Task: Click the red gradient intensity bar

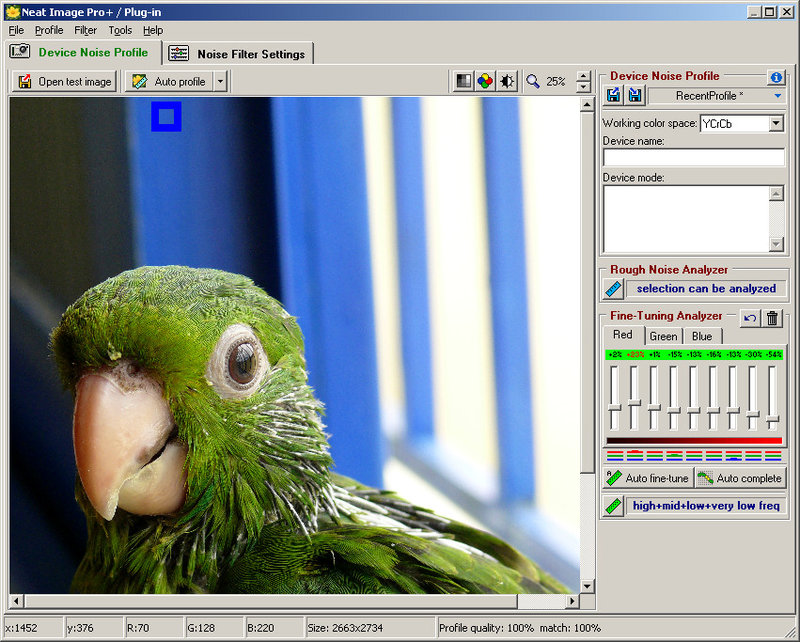Action: pyautogui.click(x=694, y=440)
